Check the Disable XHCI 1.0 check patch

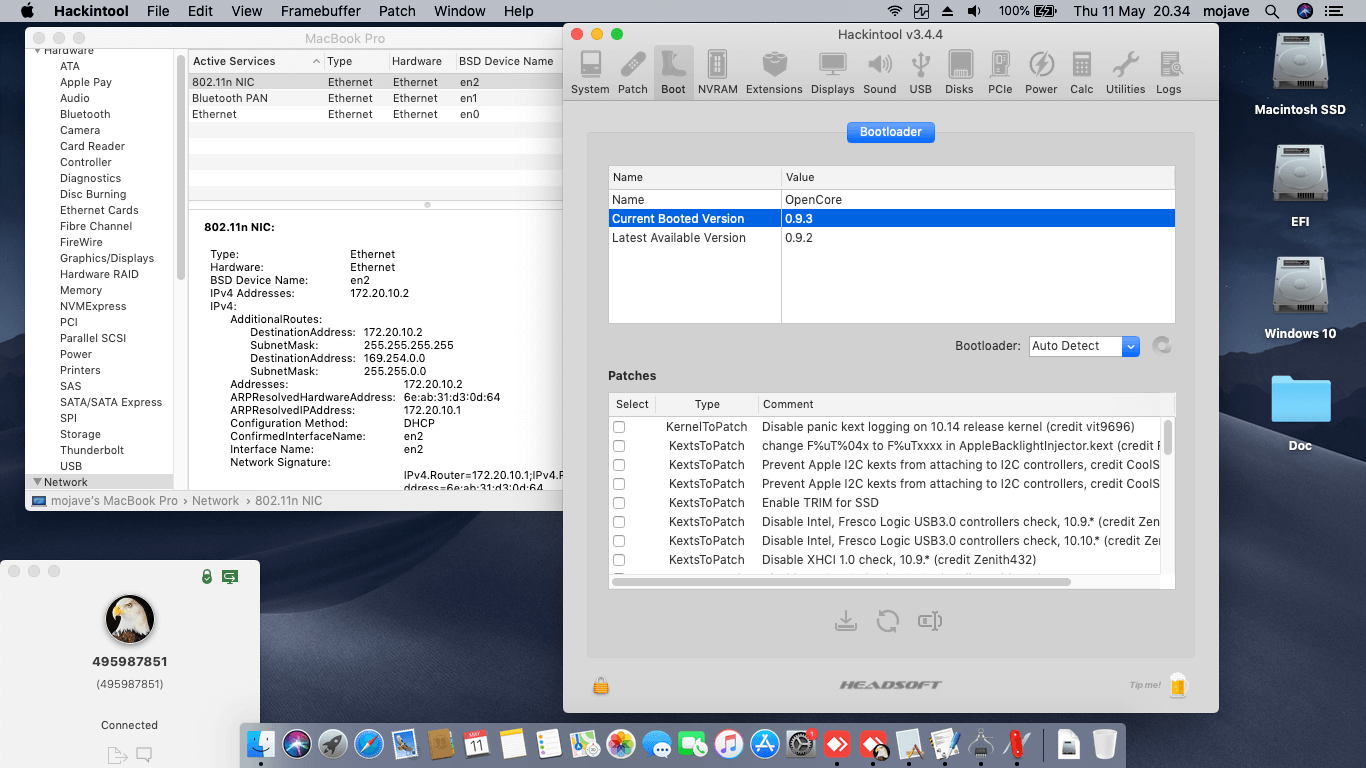click(x=619, y=560)
